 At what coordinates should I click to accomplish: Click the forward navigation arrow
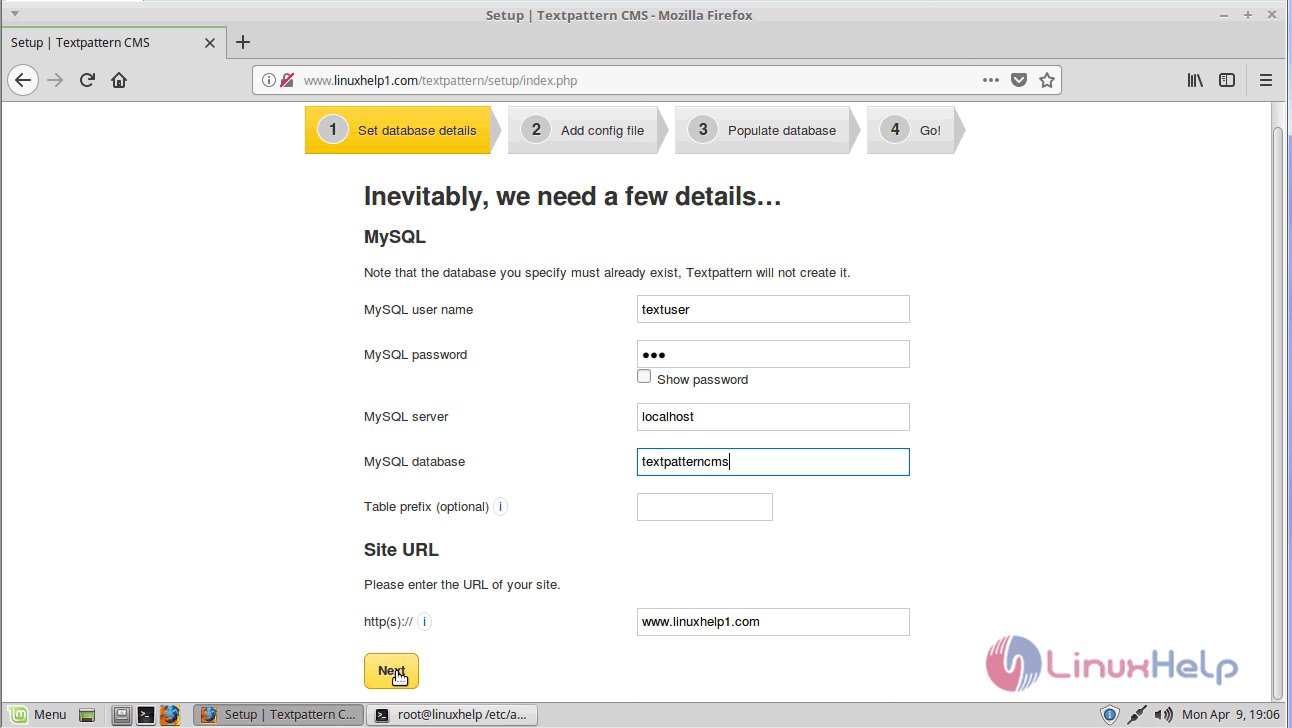55,80
